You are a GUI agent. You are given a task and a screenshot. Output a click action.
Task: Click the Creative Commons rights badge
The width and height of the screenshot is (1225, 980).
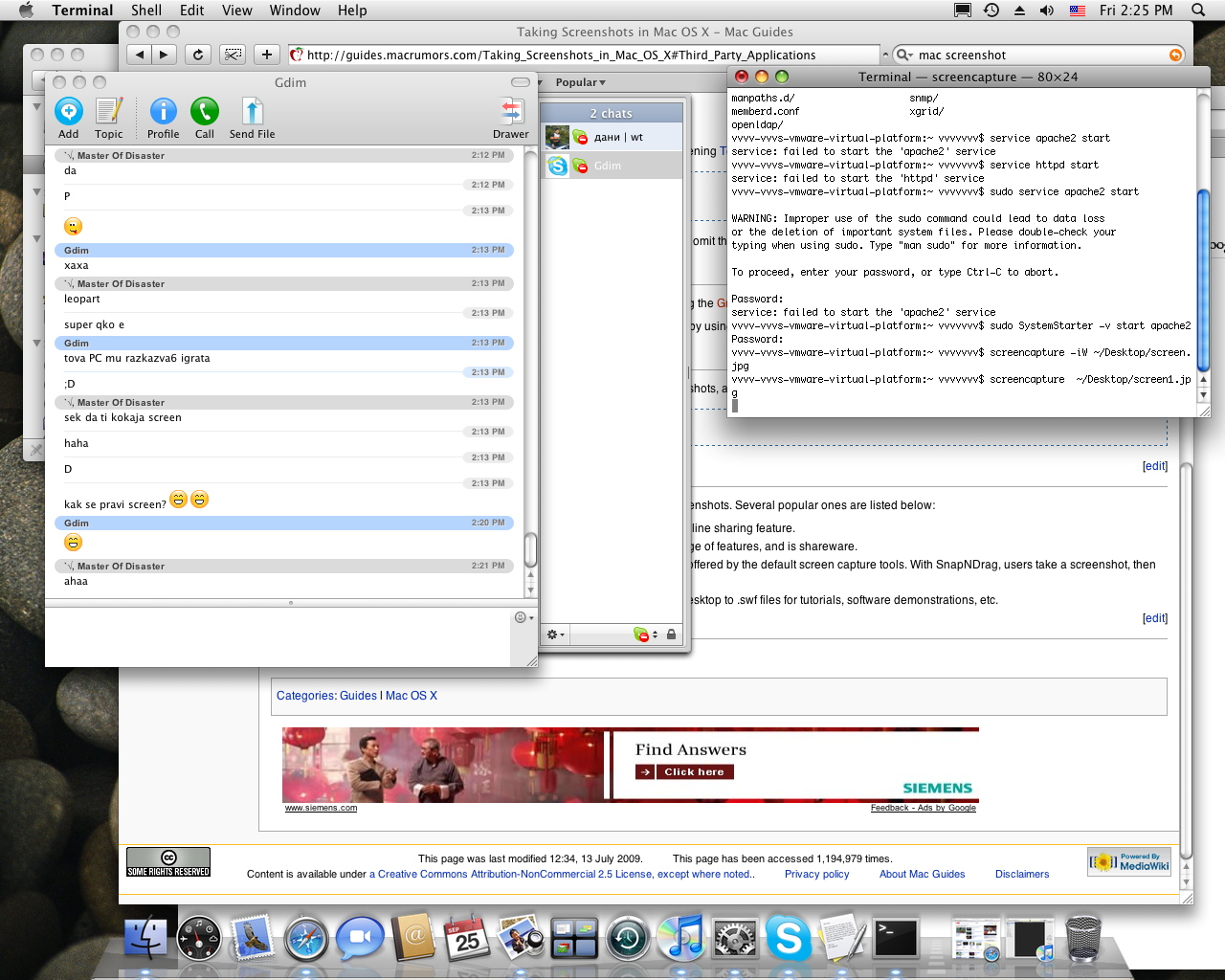pyautogui.click(x=168, y=861)
